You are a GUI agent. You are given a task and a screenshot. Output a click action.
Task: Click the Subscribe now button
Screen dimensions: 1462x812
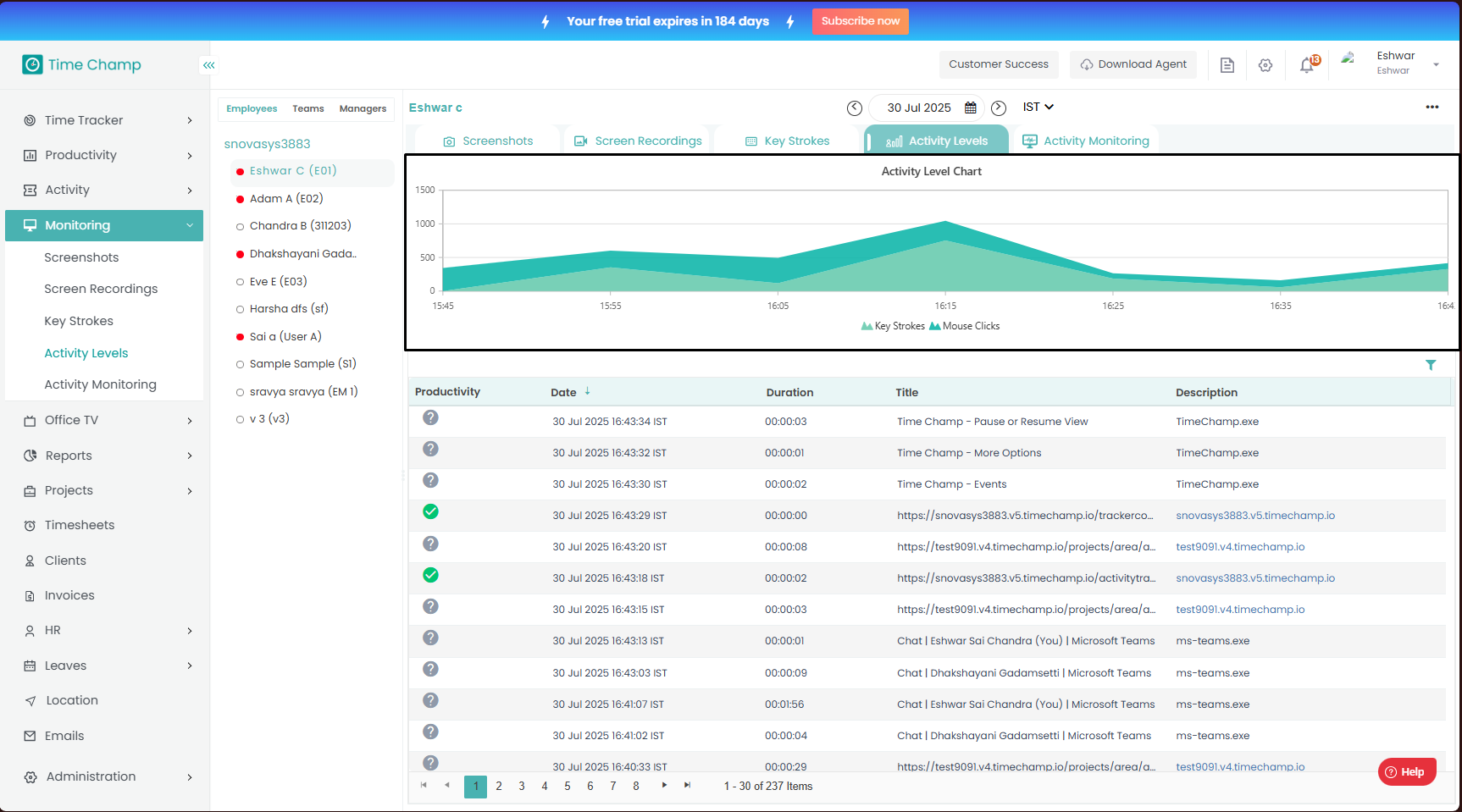click(x=860, y=21)
